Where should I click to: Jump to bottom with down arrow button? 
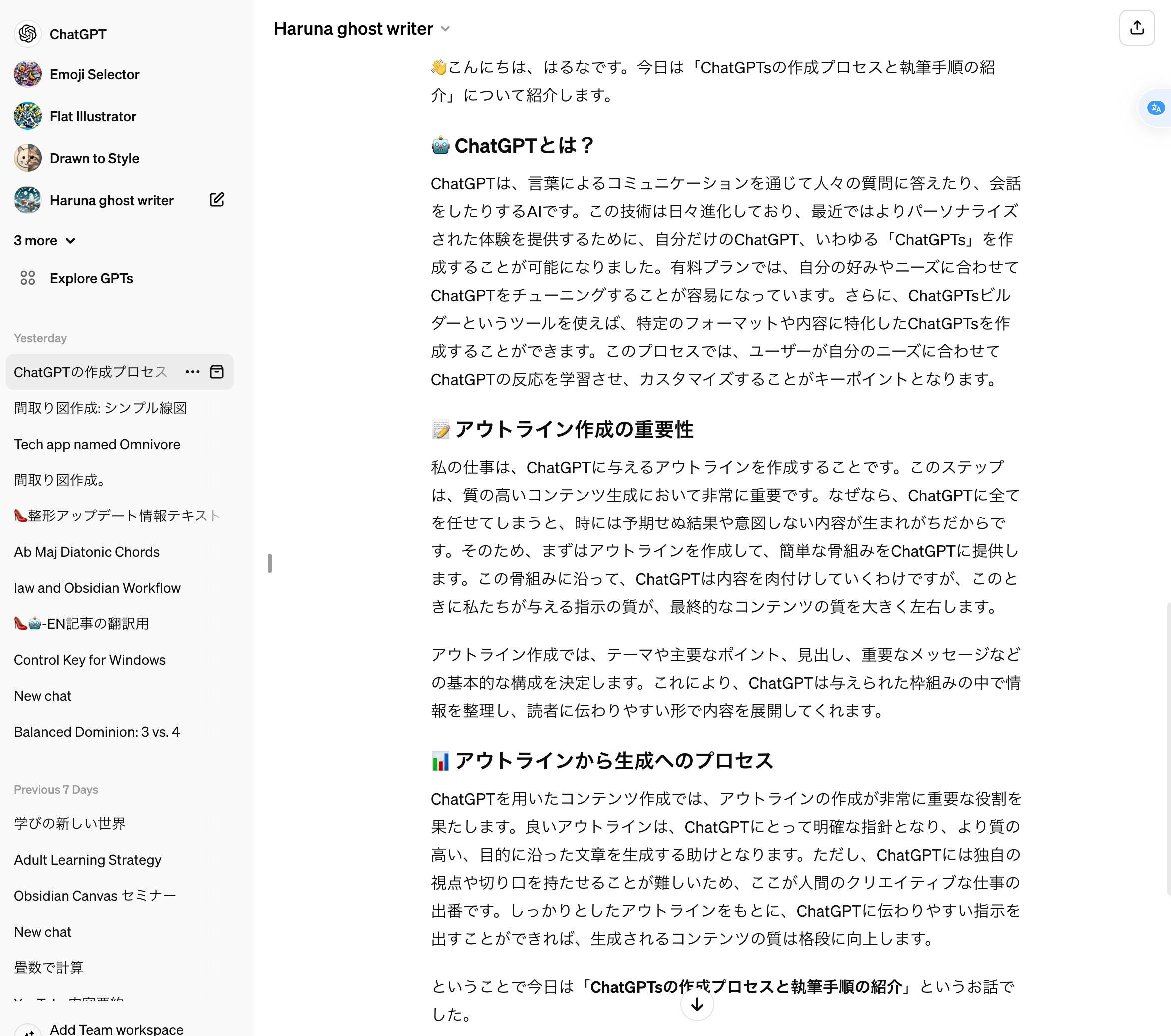pyautogui.click(x=696, y=1004)
